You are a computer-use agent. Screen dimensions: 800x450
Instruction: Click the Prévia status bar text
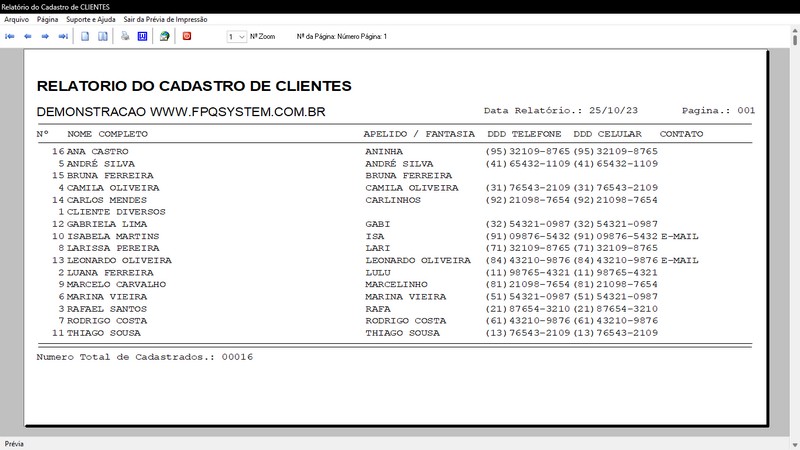14,444
